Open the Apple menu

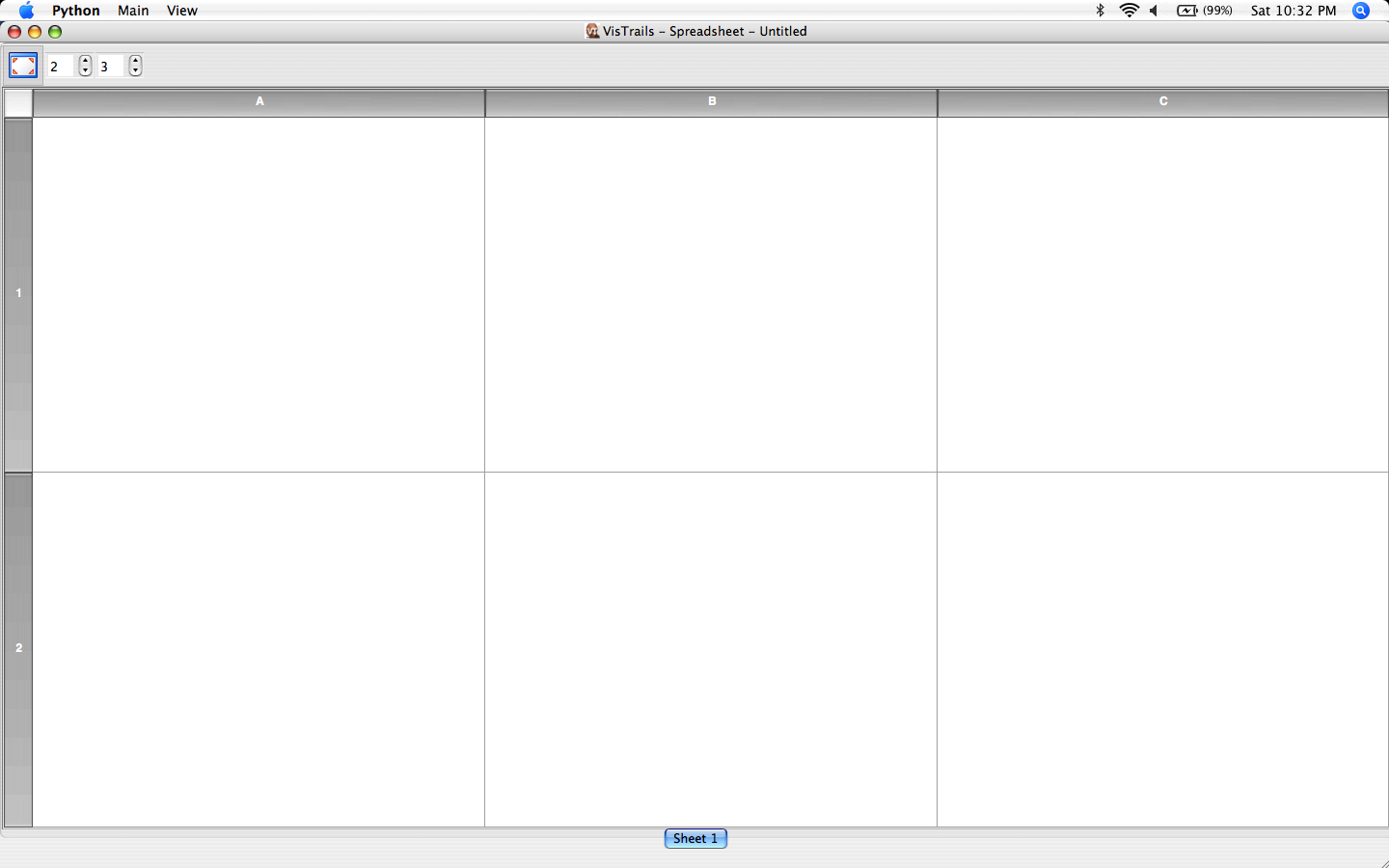click(x=26, y=11)
